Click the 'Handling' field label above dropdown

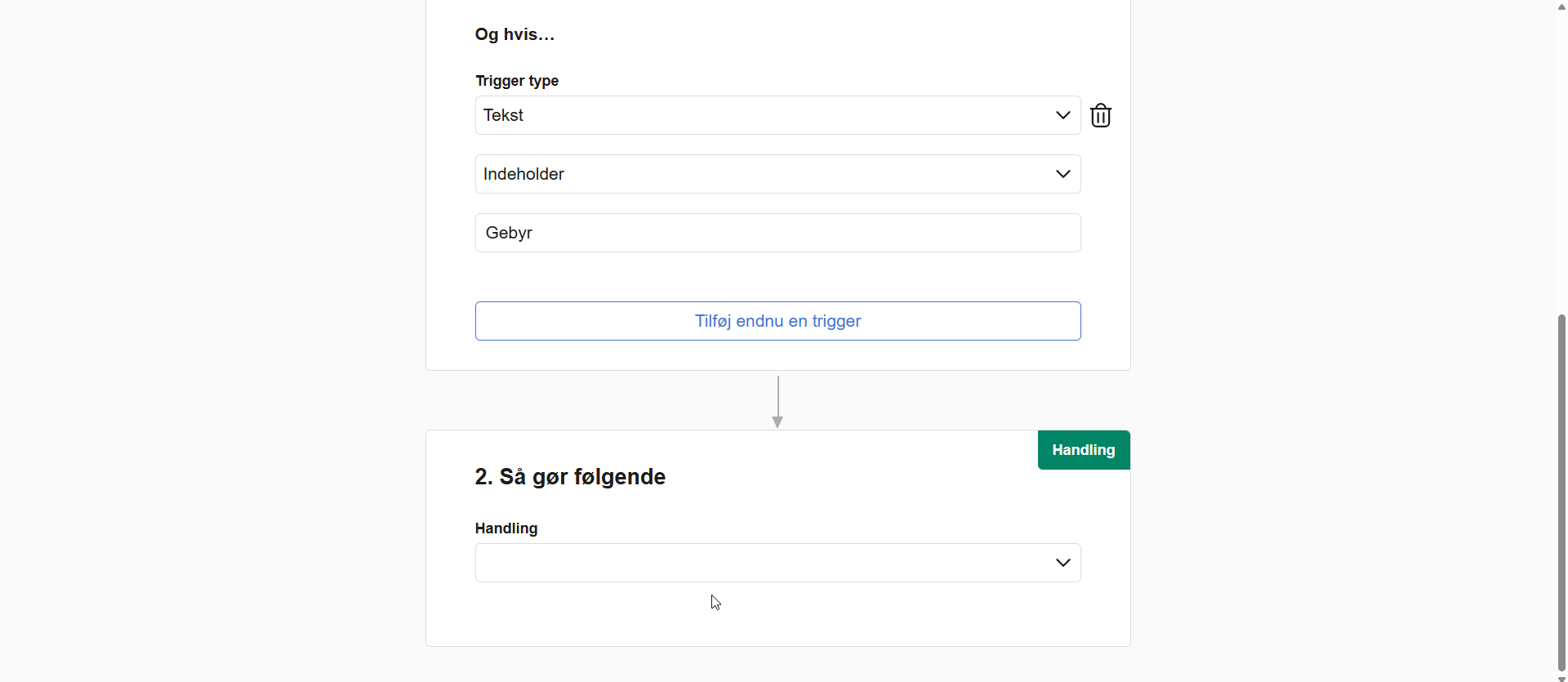pyautogui.click(x=506, y=528)
